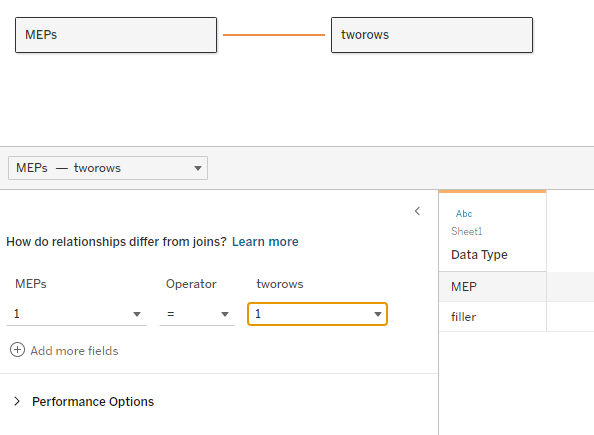Click the Operator column label
The image size is (594, 435).
[x=191, y=284]
